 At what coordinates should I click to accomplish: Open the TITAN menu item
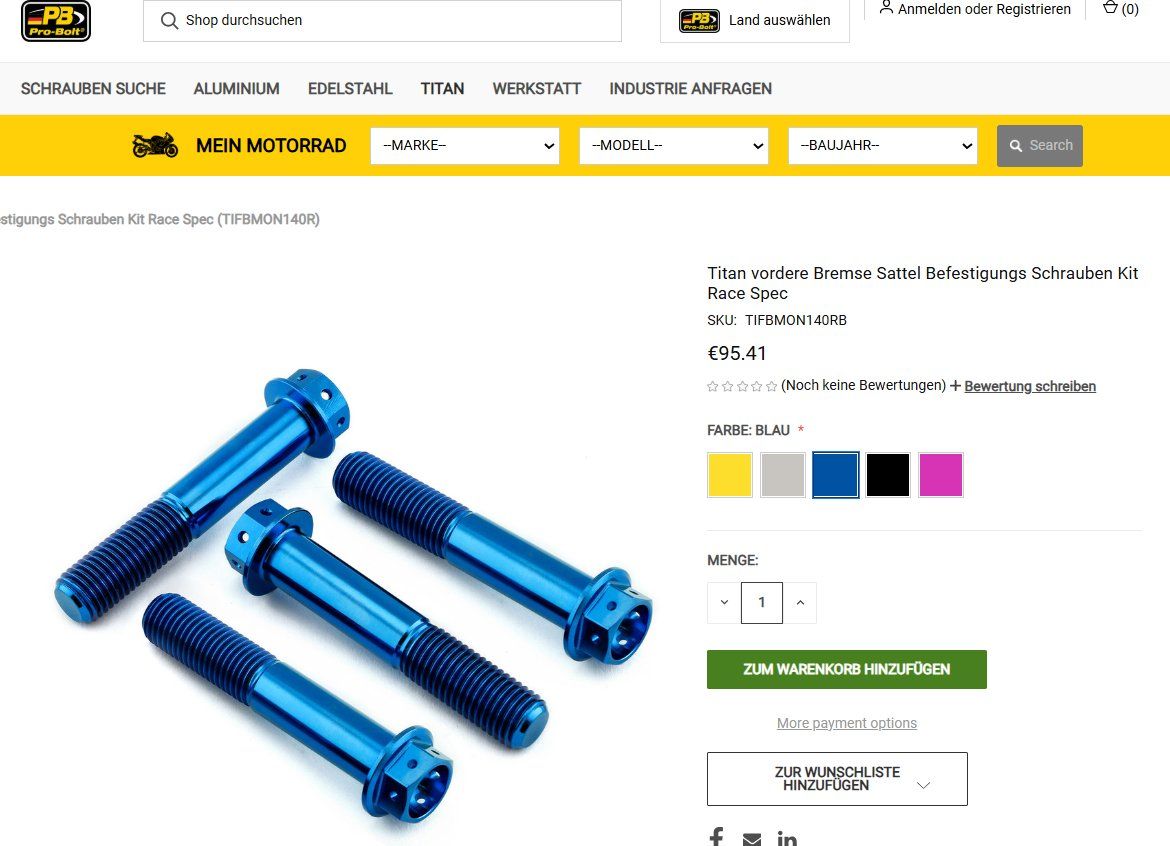pyautogui.click(x=442, y=89)
